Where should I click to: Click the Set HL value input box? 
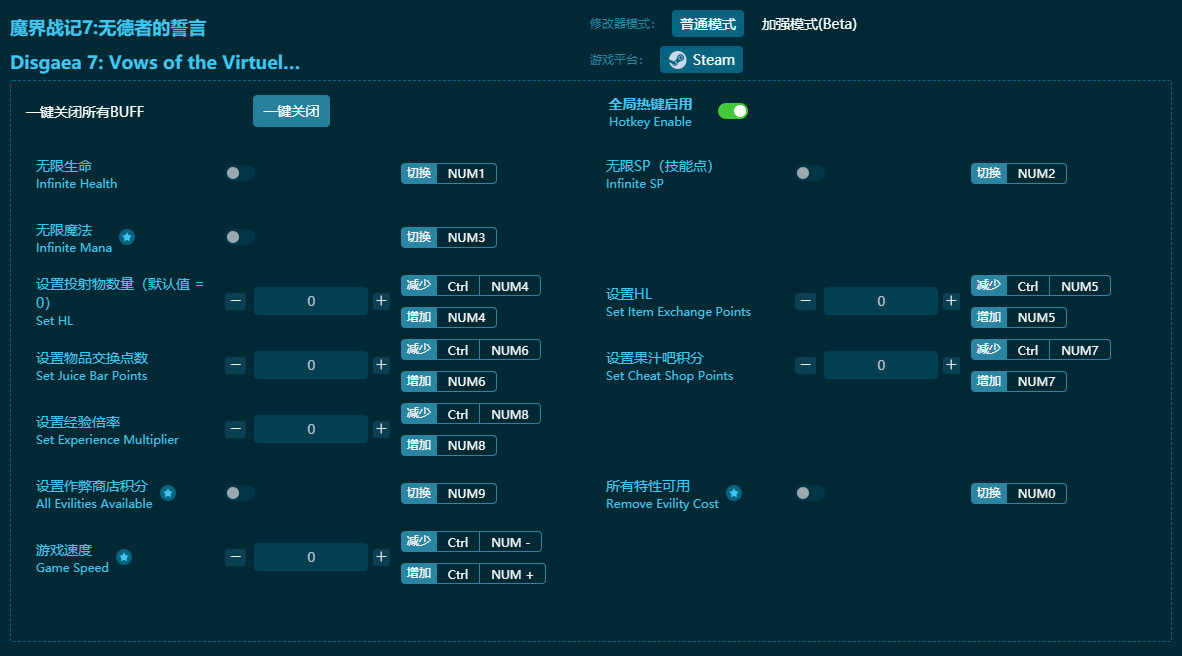tap(311, 301)
